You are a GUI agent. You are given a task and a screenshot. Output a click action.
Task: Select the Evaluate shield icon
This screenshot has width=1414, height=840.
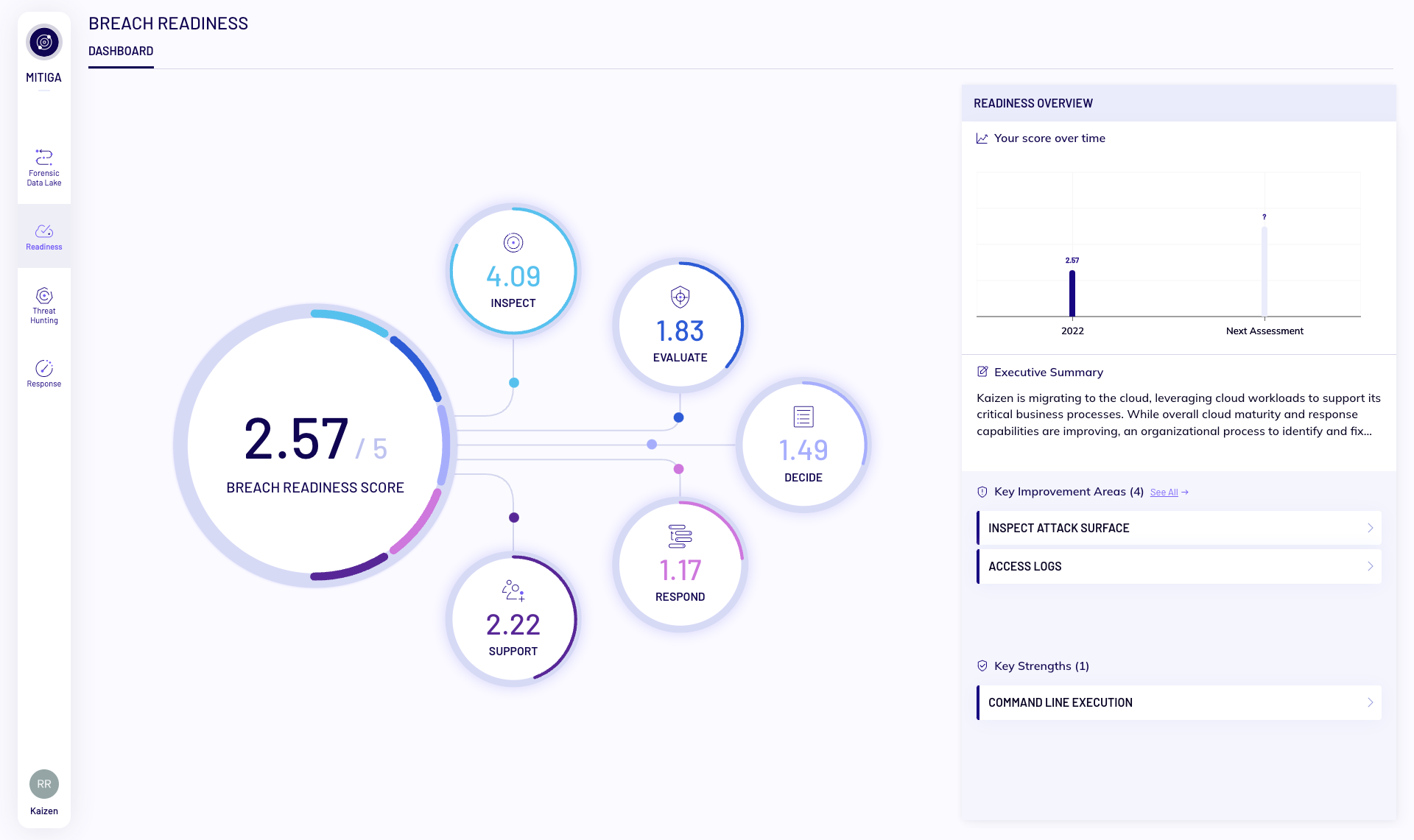pyautogui.click(x=679, y=298)
